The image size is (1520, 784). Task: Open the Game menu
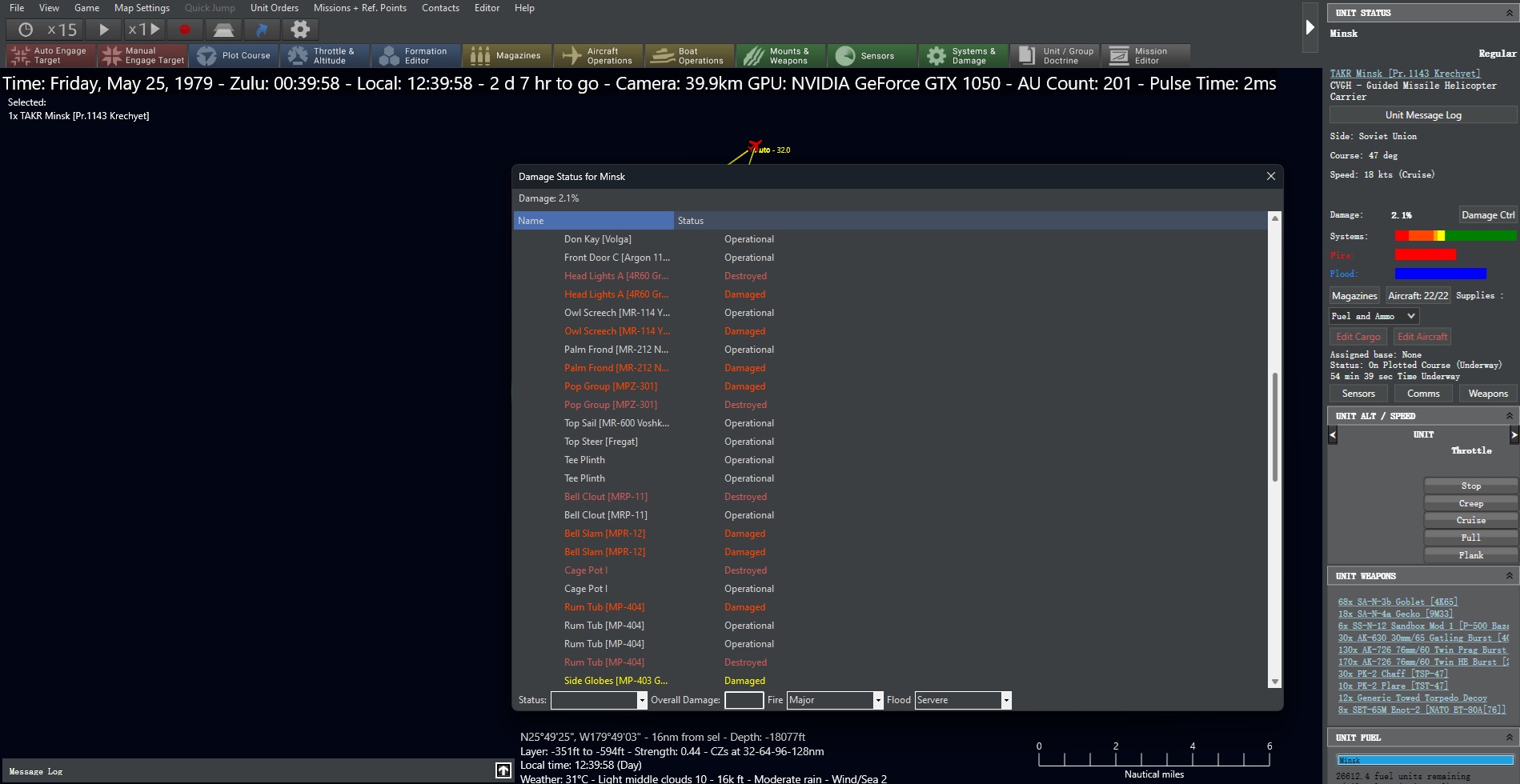(86, 8)
